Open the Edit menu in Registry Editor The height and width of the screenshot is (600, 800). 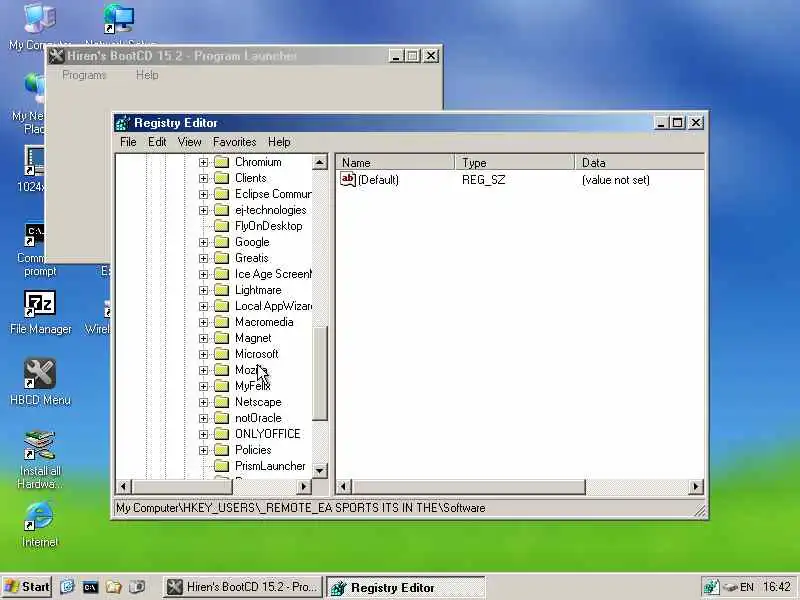[157, 142]
